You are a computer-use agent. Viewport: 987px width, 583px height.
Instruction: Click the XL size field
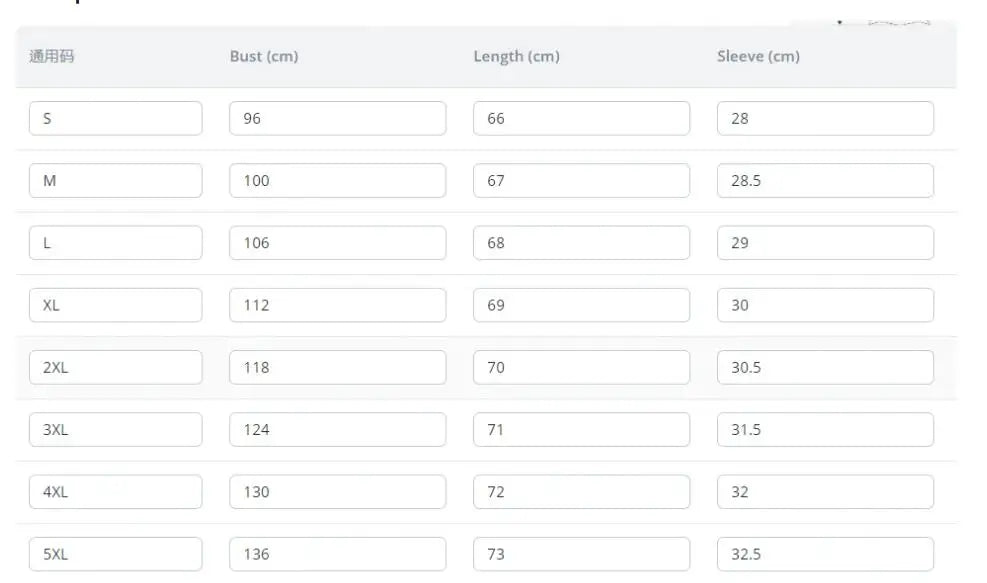point(115,305)
